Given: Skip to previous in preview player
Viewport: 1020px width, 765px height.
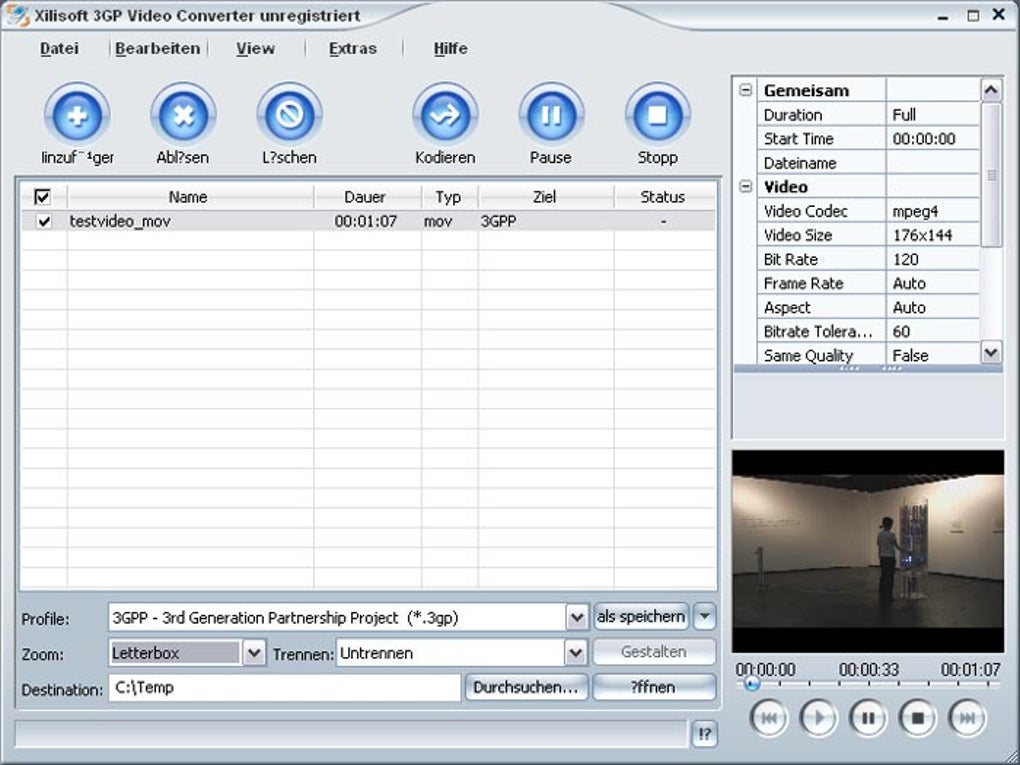Looking at the screenshot, I should click(768, 718).
